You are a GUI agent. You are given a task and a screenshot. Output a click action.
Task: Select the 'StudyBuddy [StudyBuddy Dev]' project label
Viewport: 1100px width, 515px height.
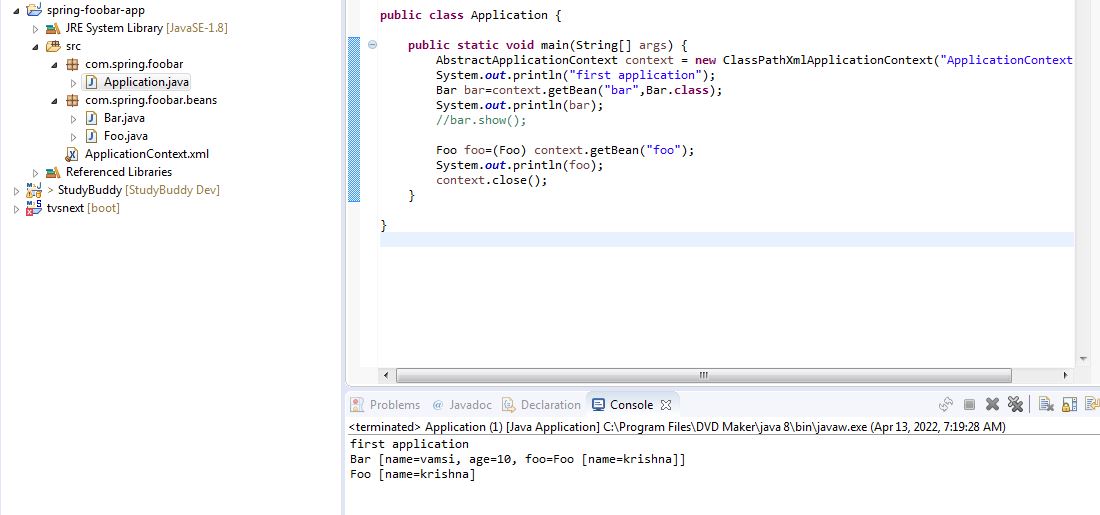139,190
